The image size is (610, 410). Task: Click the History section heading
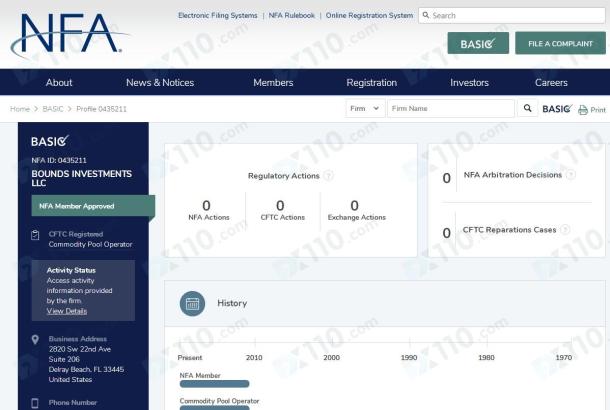pyautogui.click(x=232, y=303)
